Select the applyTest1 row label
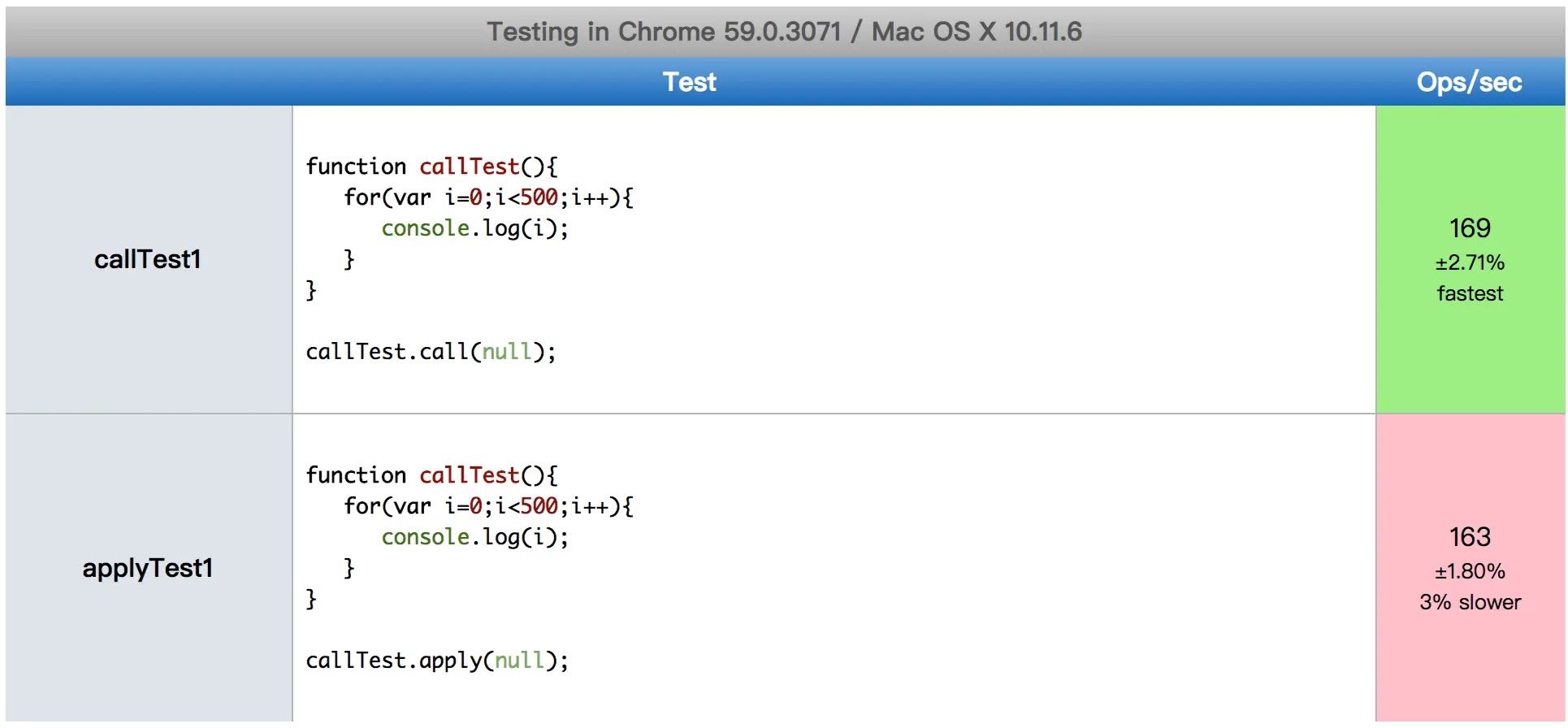Viewport: 1568px width, 728px height. pos(147,568)
